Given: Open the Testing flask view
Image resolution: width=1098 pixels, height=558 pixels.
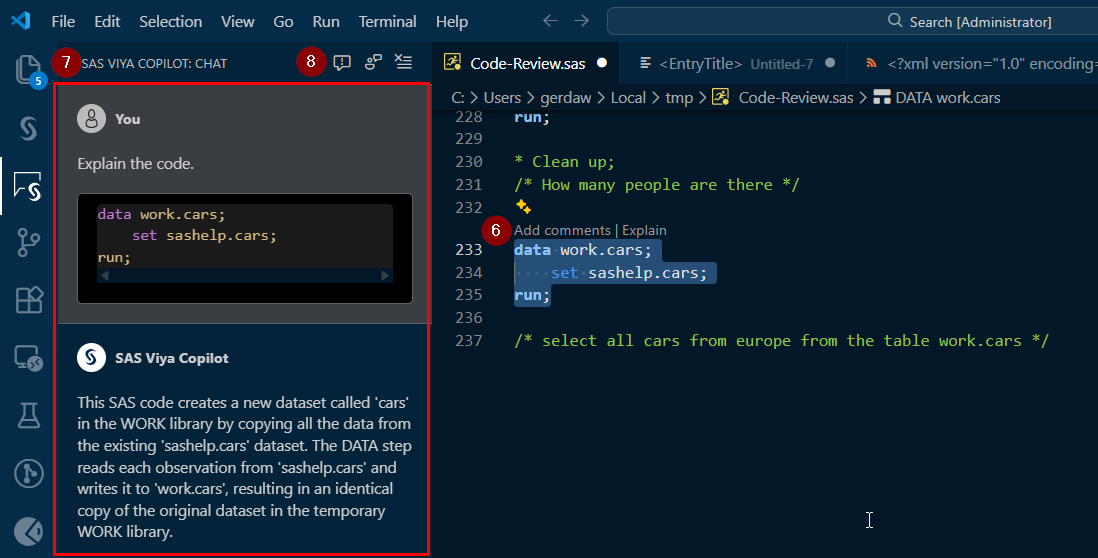Looking at the screenshot, I should 29,415.
